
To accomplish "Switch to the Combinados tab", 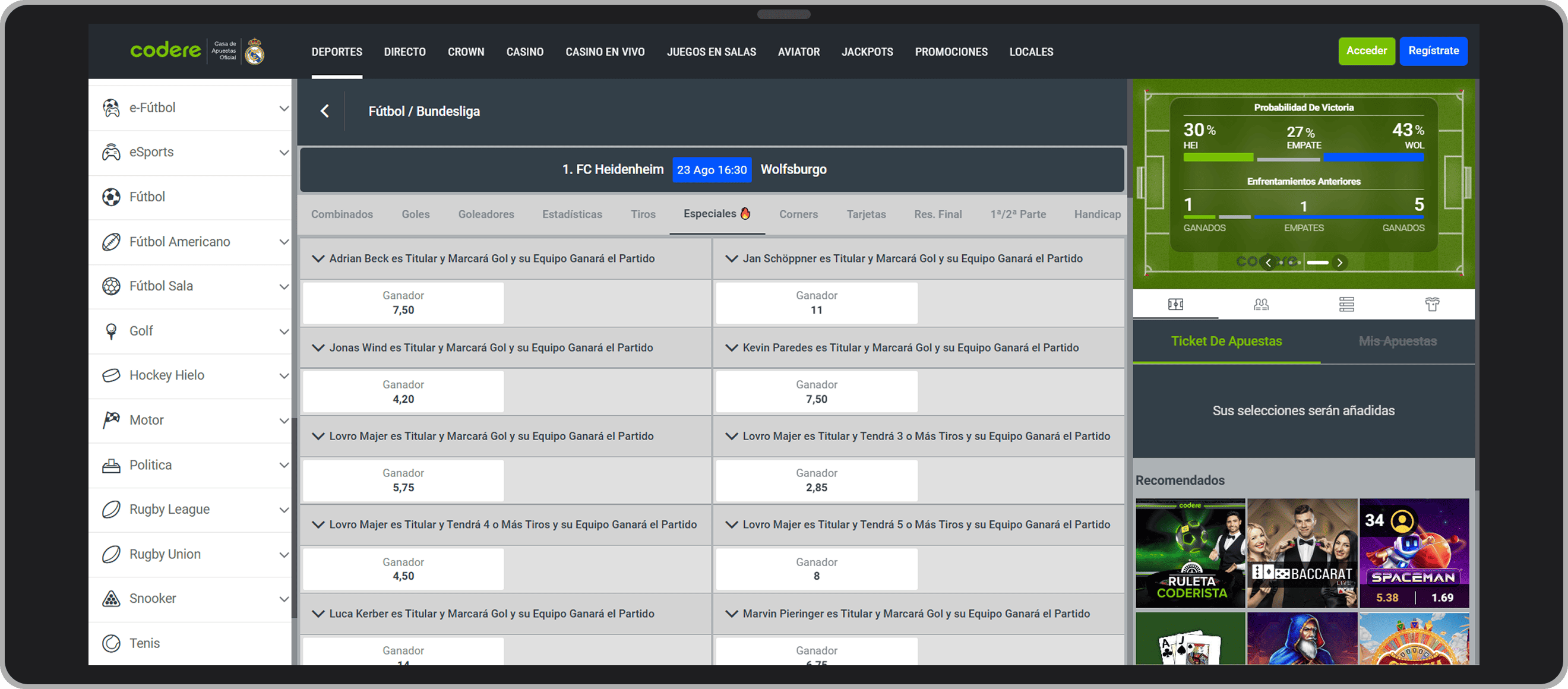I will tap(342, 214).
